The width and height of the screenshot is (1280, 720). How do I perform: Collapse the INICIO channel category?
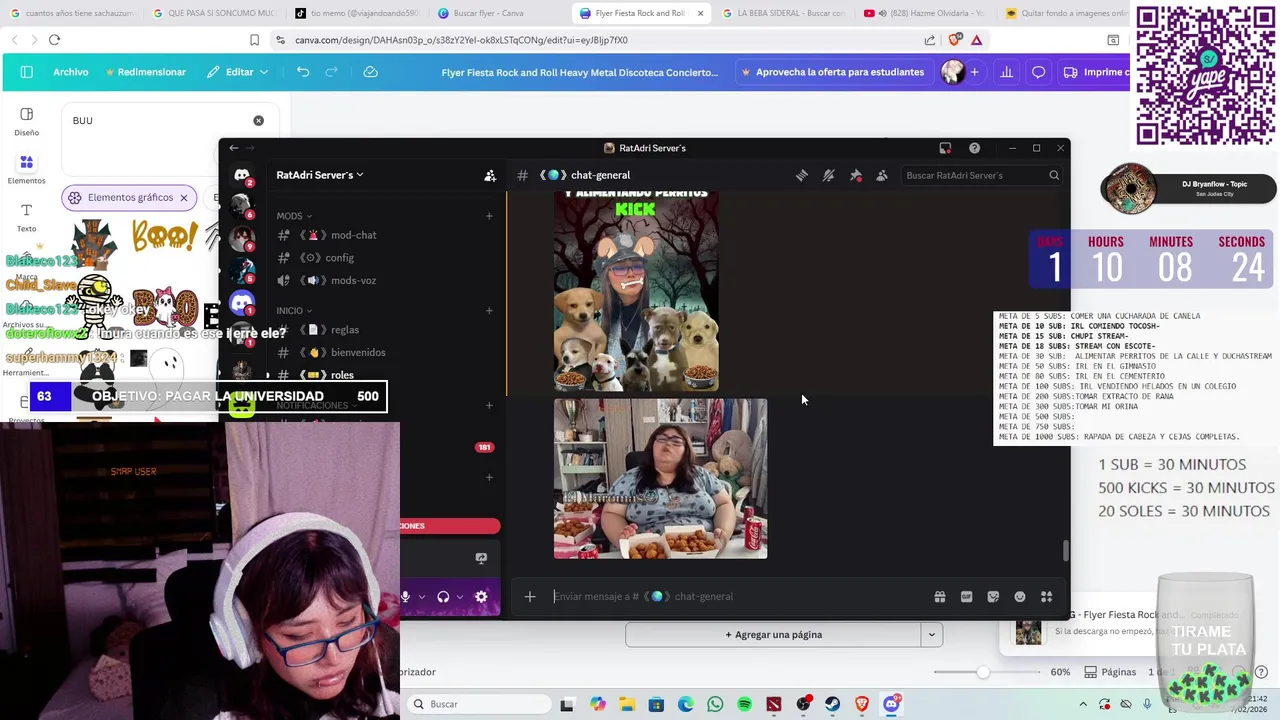click(294, 311)
